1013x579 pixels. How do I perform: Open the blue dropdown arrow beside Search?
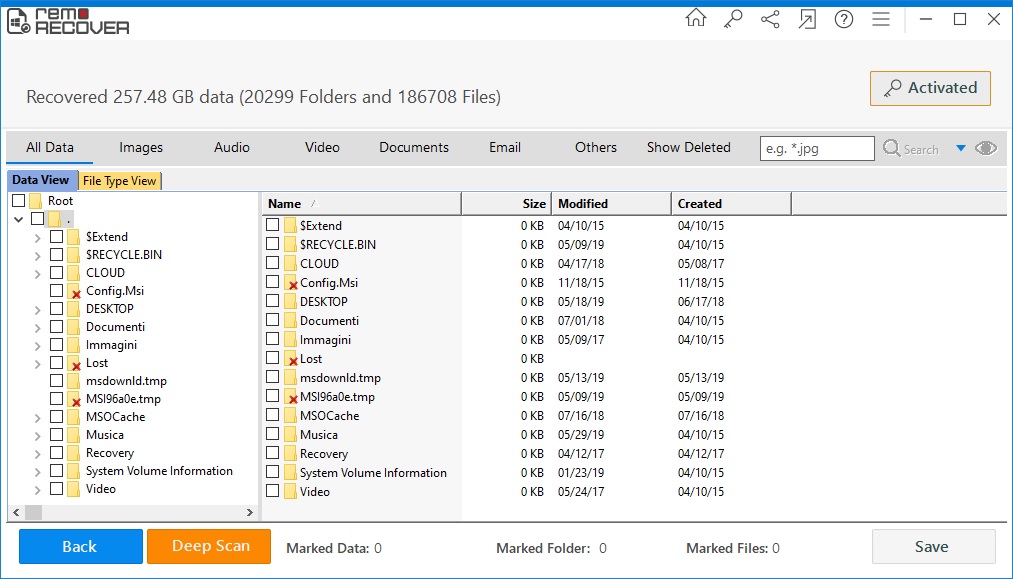pos(960,148)
